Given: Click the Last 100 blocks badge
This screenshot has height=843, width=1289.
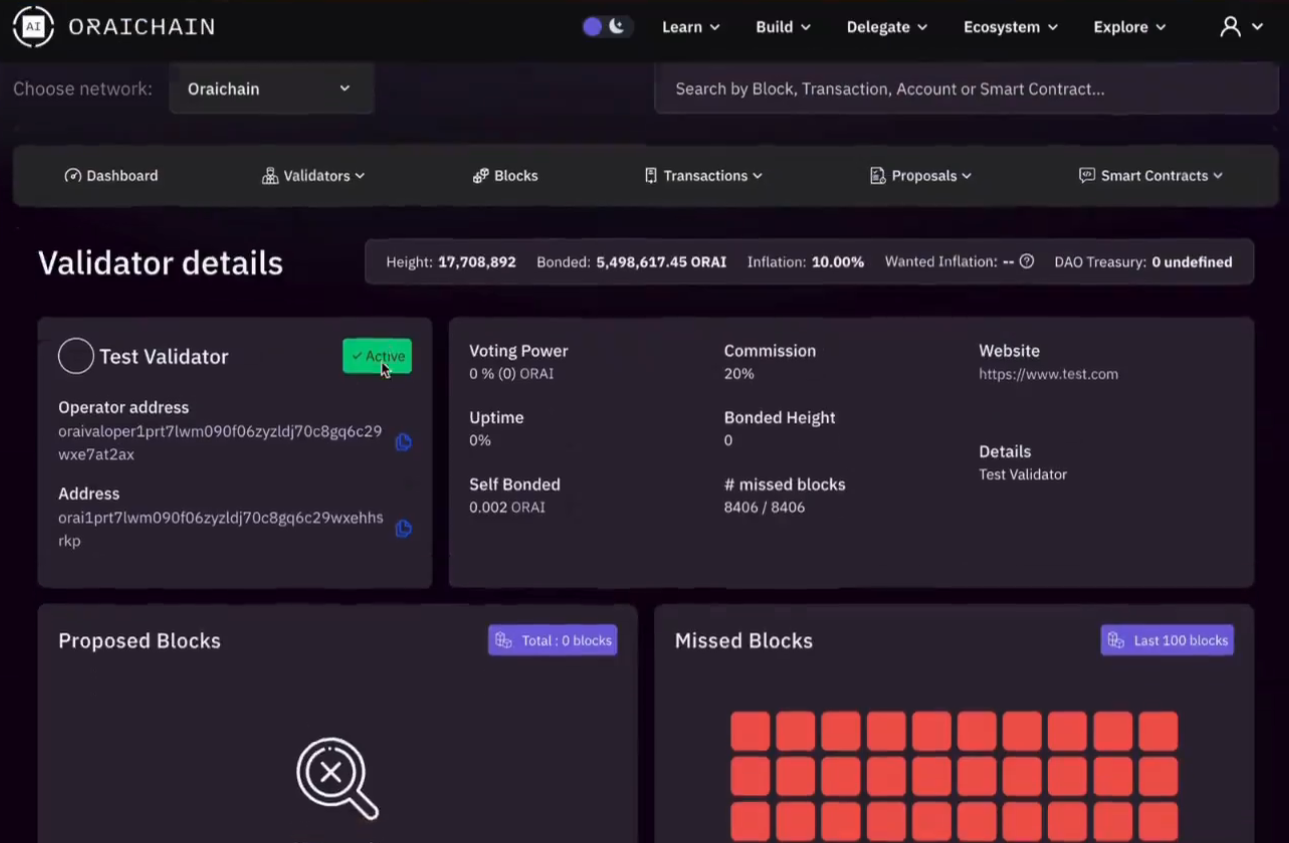Looking at the screenshot, I should click(1167, 640).
